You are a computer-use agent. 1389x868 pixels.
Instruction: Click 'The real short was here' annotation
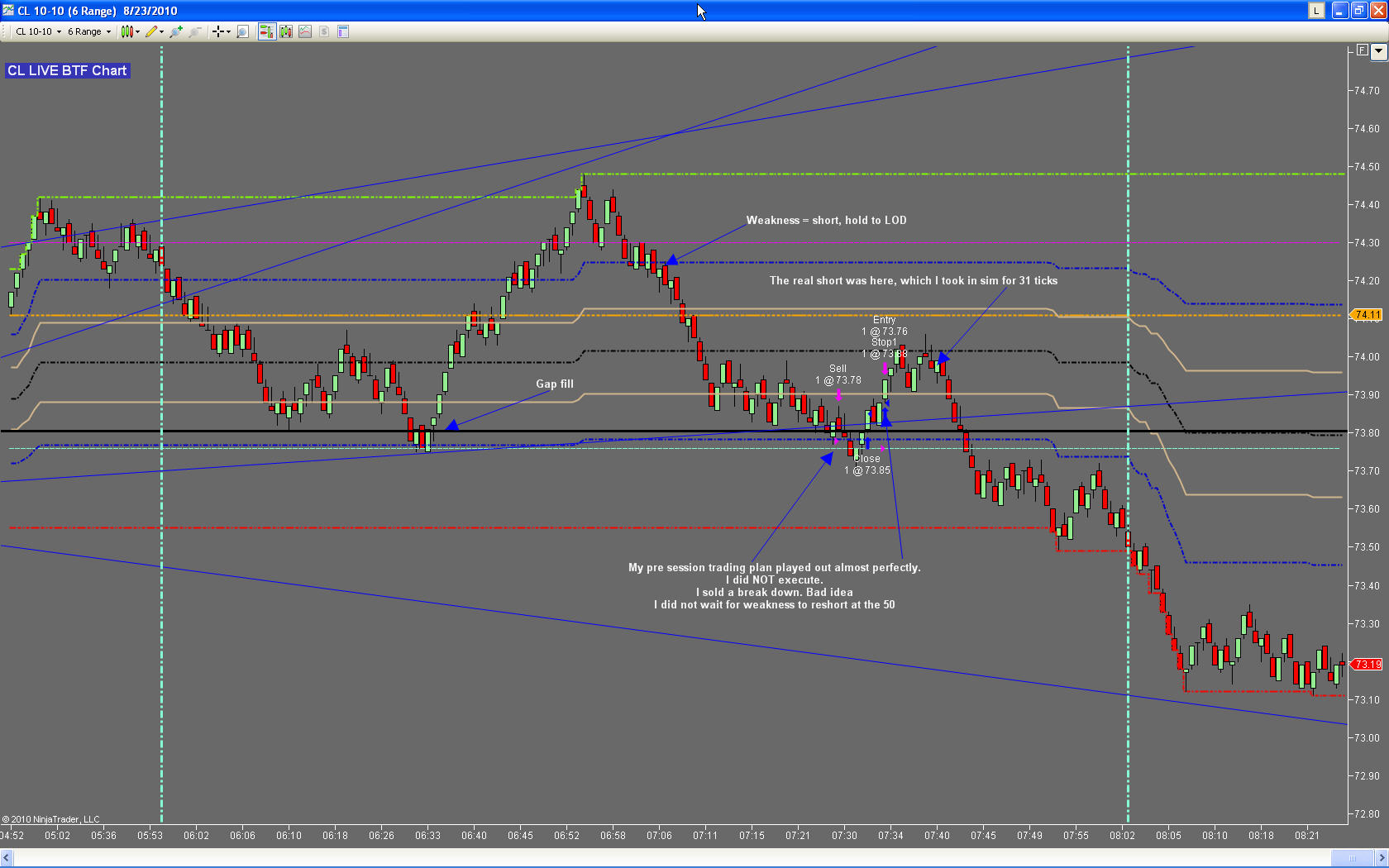pyautogui.click(x=914, y=281)
